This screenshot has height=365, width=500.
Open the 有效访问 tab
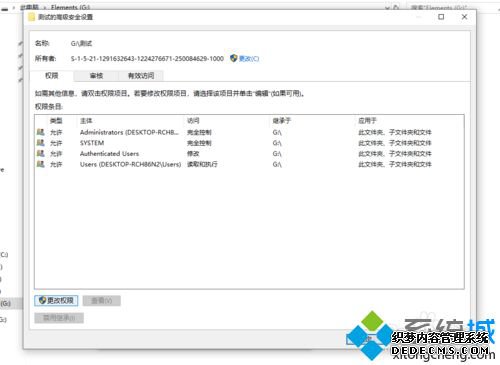pos(141,76)
